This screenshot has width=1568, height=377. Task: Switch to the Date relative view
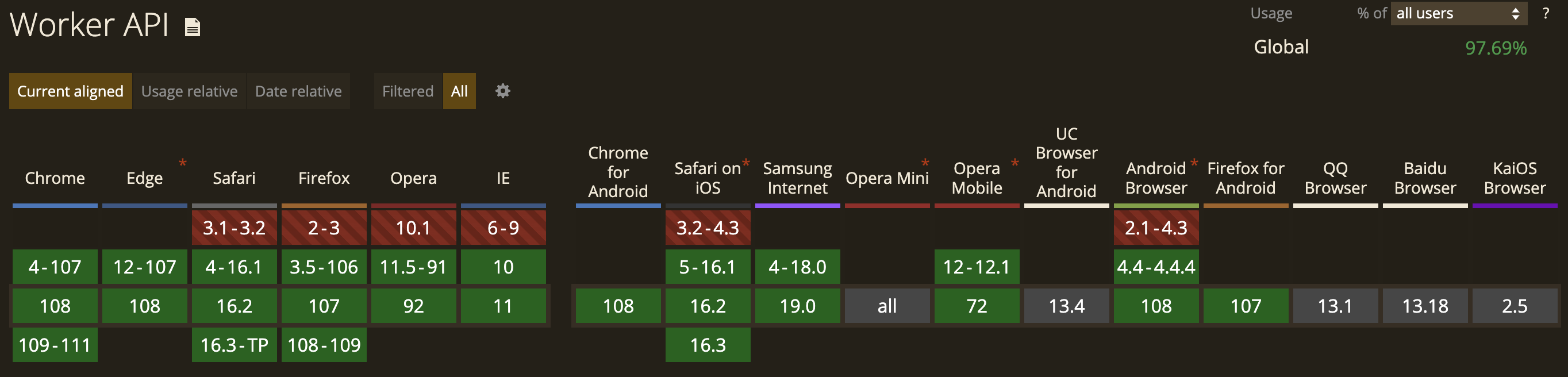point(298,91)
